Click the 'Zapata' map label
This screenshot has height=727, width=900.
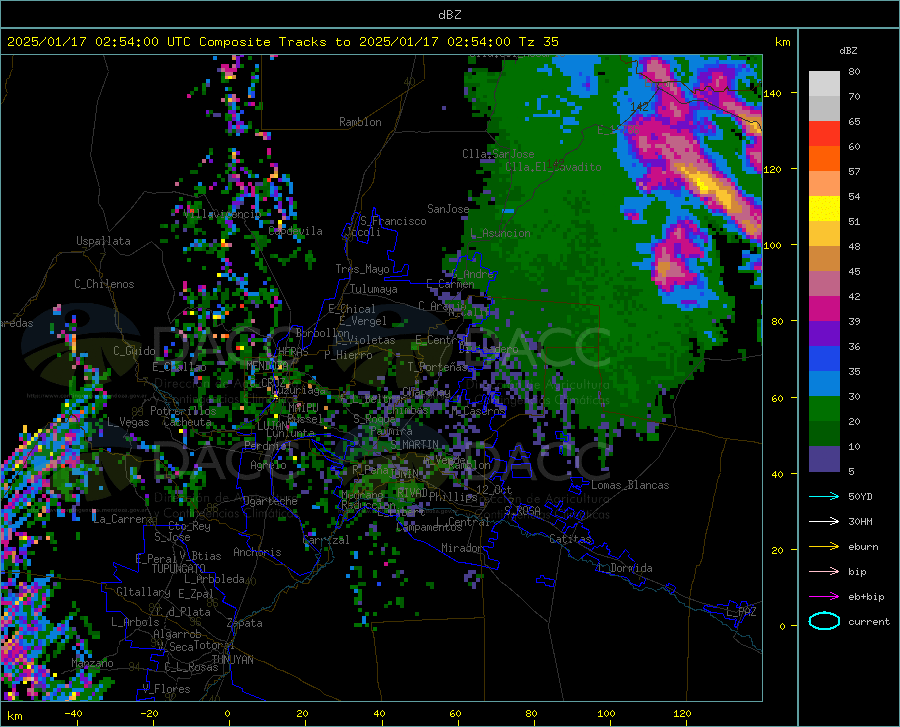245,623
